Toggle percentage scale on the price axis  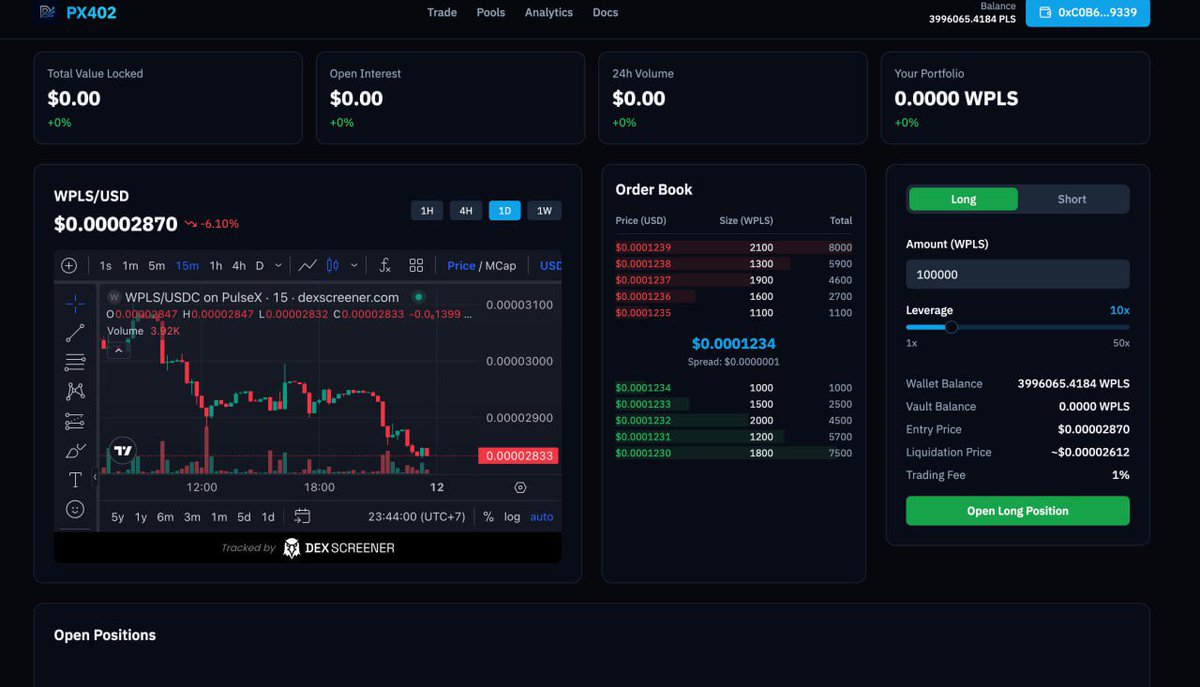point(487,517)
